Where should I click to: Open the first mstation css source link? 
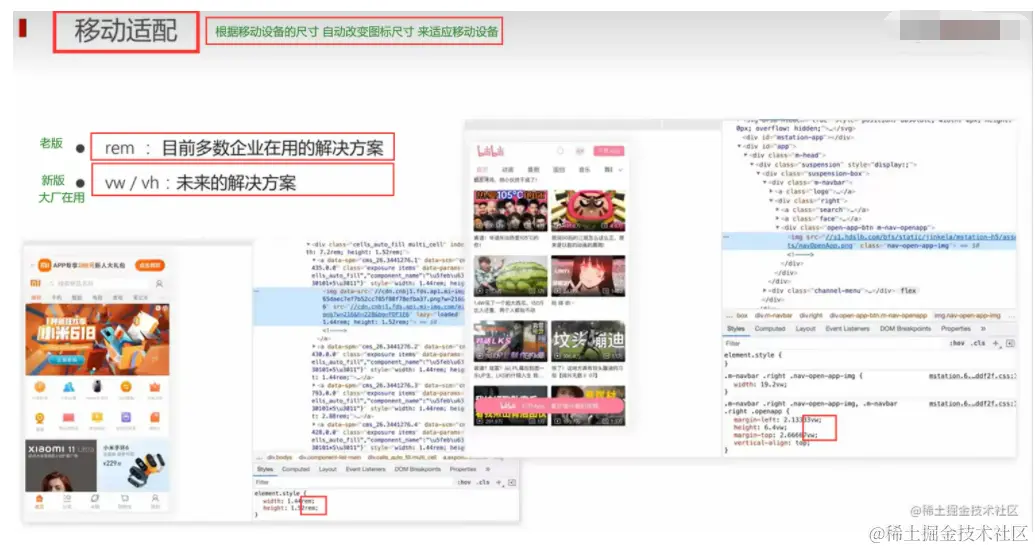[972, 376]
